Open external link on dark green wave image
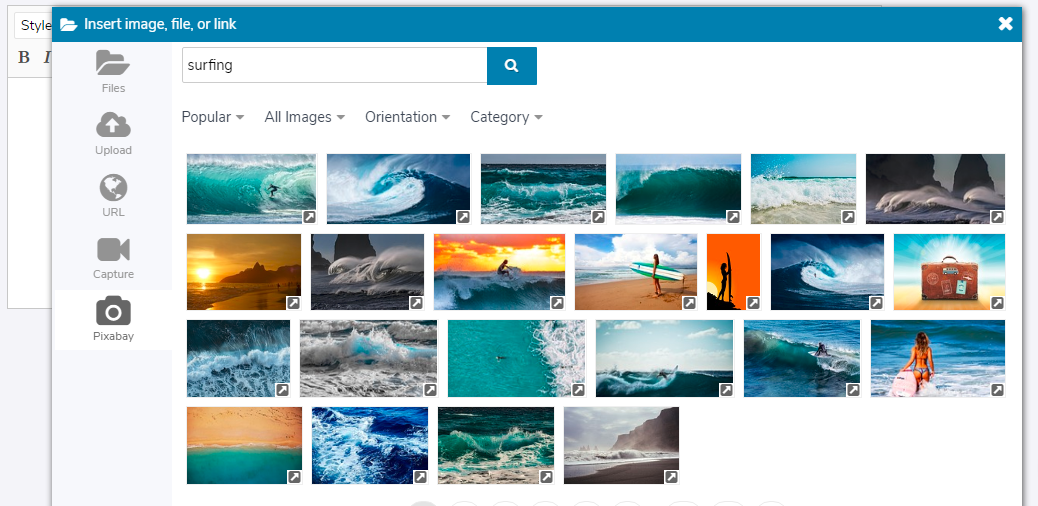Image resolution: width=1038 pixels, height=506 pixels. tap(733, 217)
